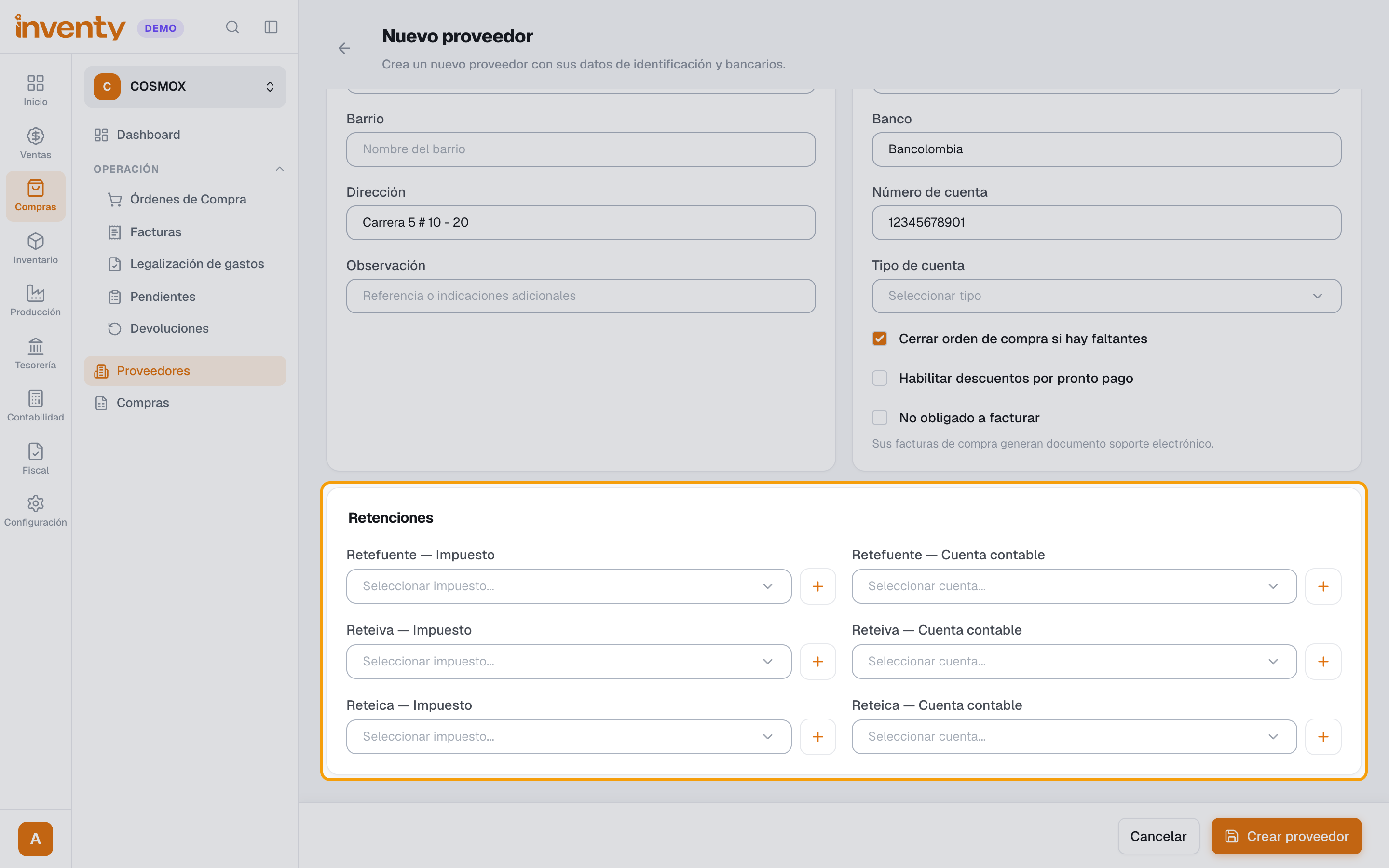
Task: Enable Habilitar descuentos por pronto pago
Action: 879,379
